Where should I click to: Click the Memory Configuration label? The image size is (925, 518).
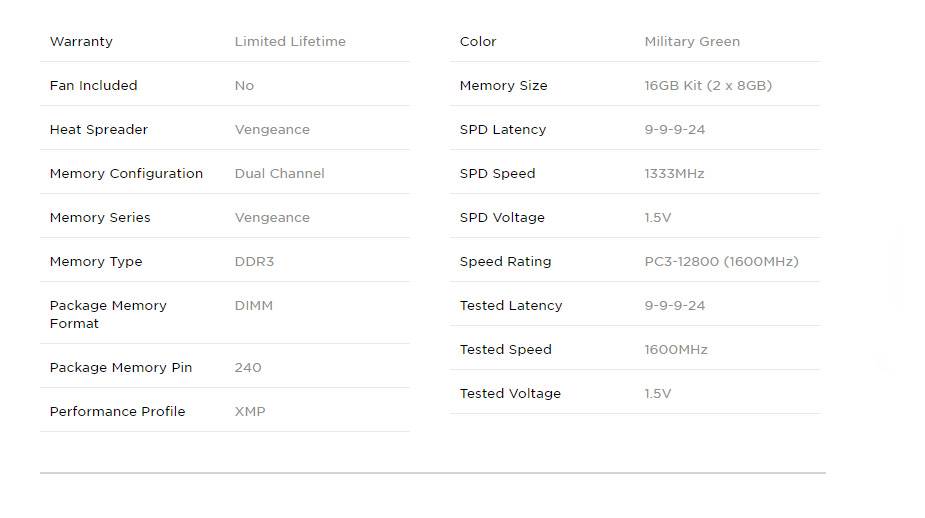126,173
